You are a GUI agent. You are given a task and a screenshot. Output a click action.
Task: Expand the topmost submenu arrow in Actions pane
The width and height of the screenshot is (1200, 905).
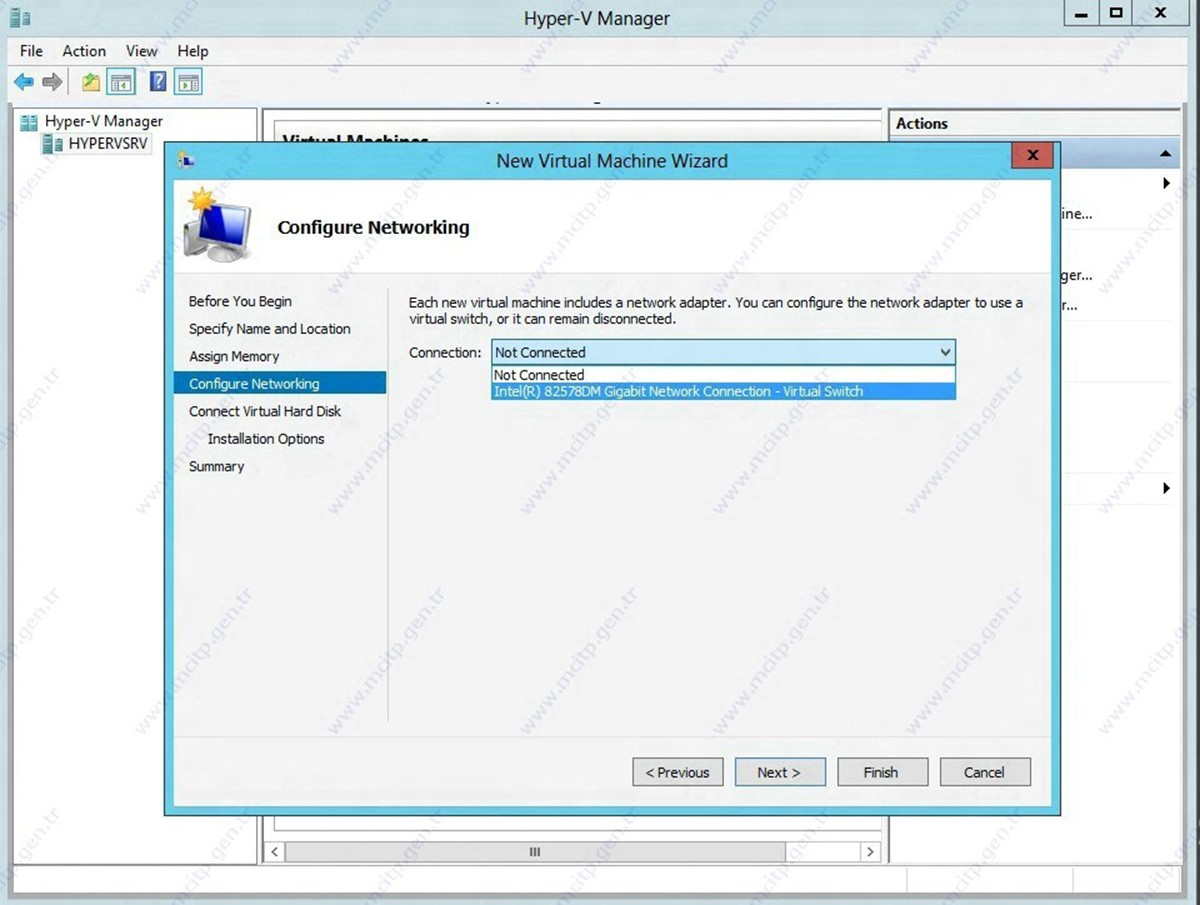pos(1166,184)
